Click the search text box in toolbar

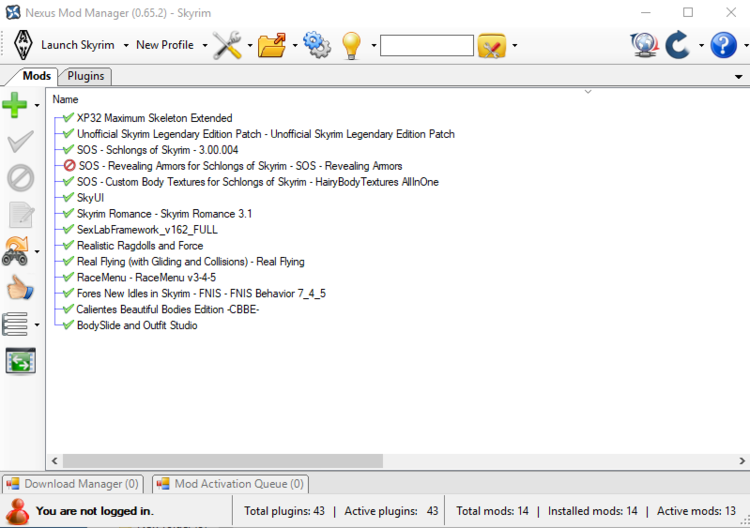click(427, 45)
